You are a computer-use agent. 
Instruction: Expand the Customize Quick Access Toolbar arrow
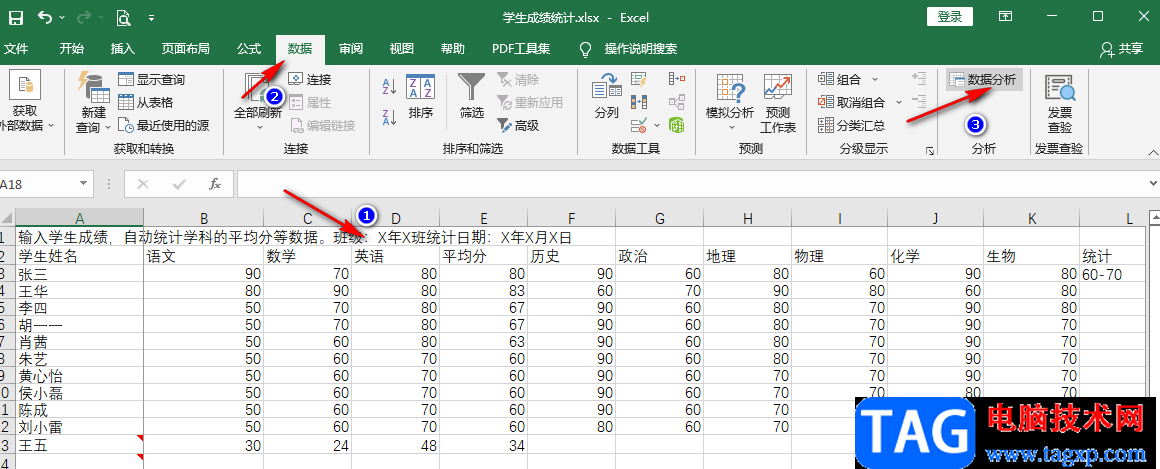pyautogui.click(x=151, y=17)
